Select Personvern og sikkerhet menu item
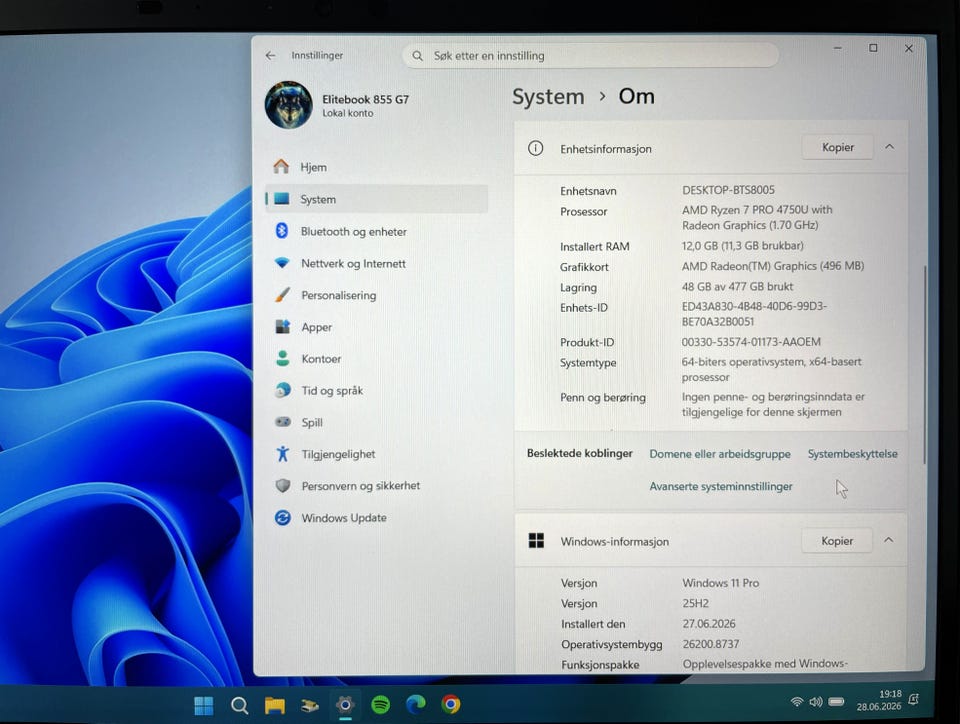960x724 pixels. click(x=377, y=486)
